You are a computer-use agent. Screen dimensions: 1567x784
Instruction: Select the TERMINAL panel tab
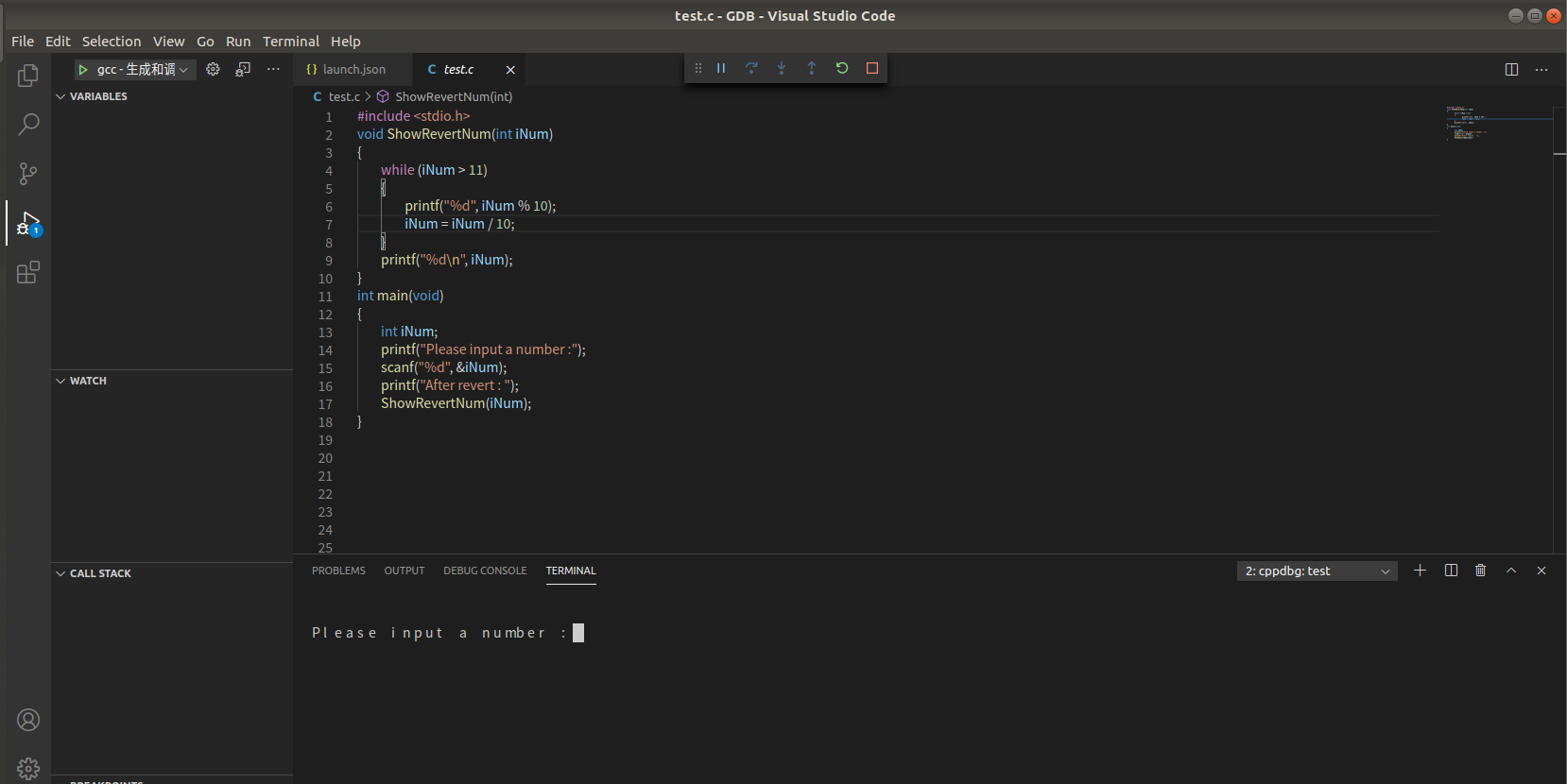(571, 571)
